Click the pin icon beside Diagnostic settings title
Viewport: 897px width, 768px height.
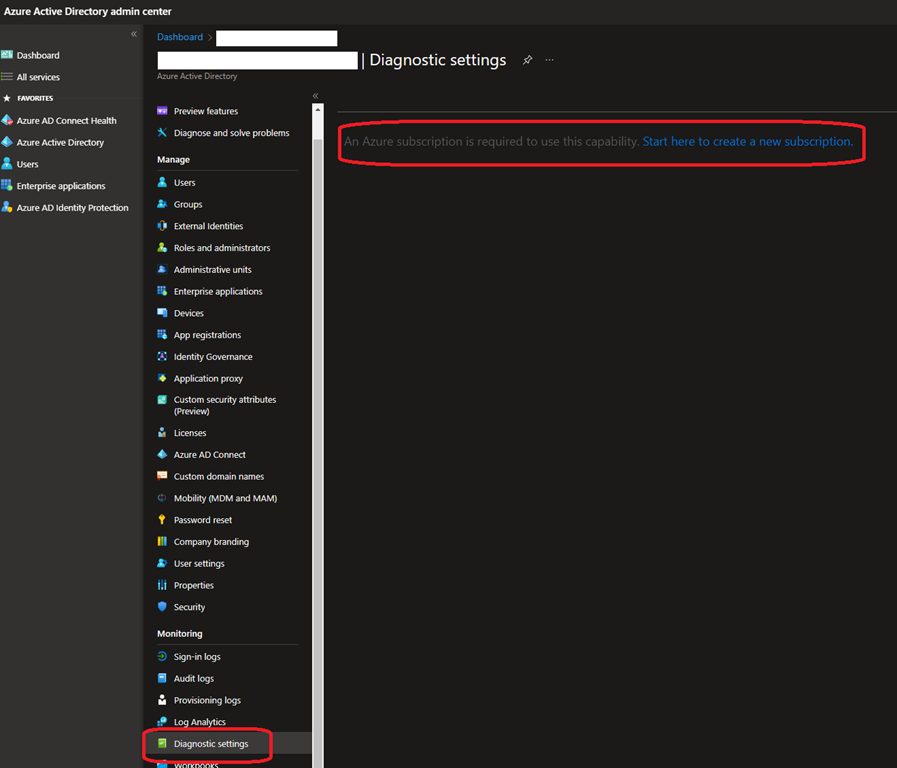click(x=528, y=60)
